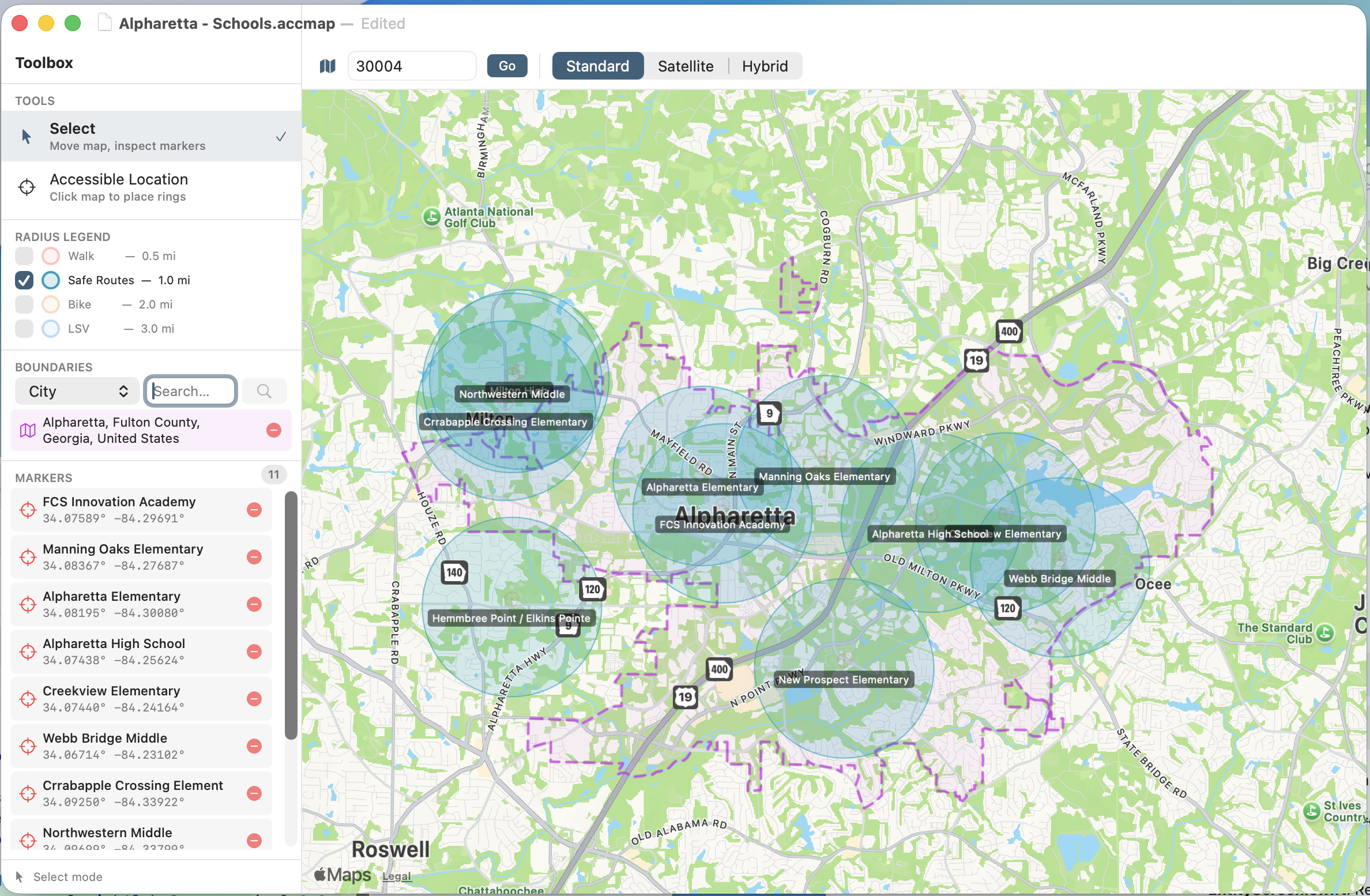Image resolution: width=1370 pixels, height=896 pixels.
Task: Click the FCS Innovation Academy map label
Action: [x=722, y=525]
